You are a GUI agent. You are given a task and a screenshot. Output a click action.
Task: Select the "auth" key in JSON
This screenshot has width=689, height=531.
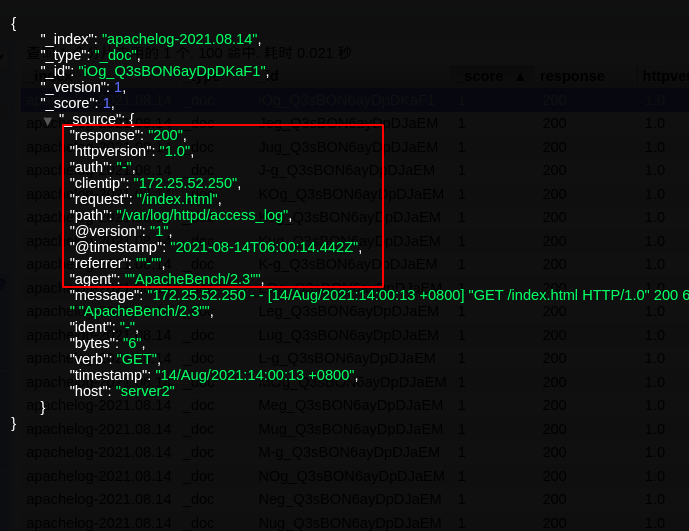tap(91, 167)
